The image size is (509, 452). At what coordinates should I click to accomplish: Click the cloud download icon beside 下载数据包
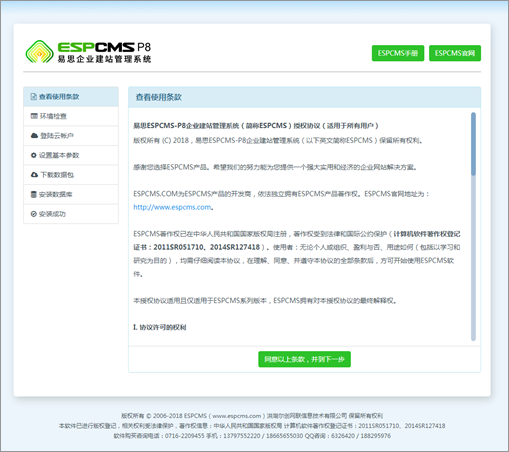click(x=34, y=175)
